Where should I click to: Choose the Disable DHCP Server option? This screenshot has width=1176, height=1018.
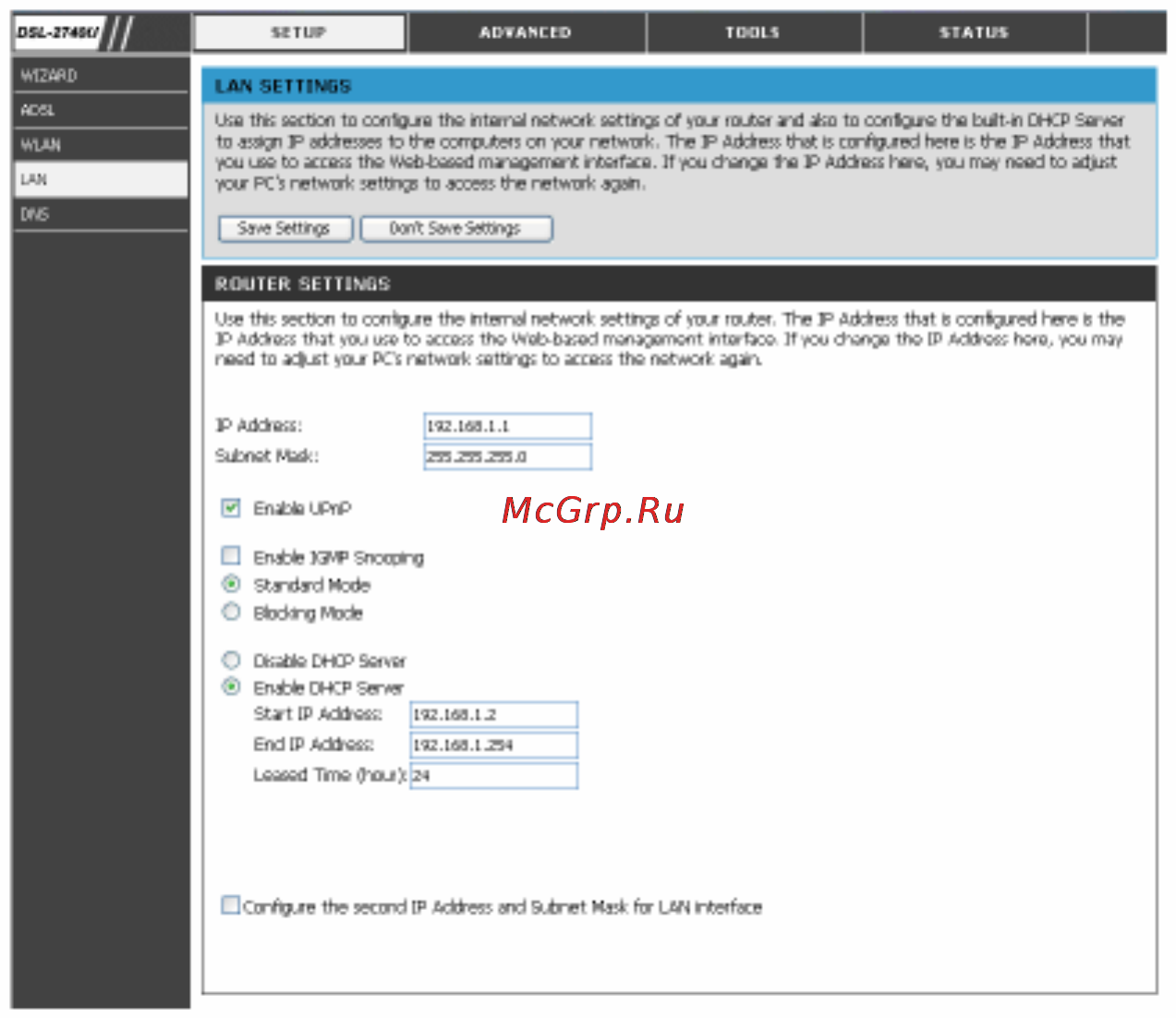click(x=231, y=660)
